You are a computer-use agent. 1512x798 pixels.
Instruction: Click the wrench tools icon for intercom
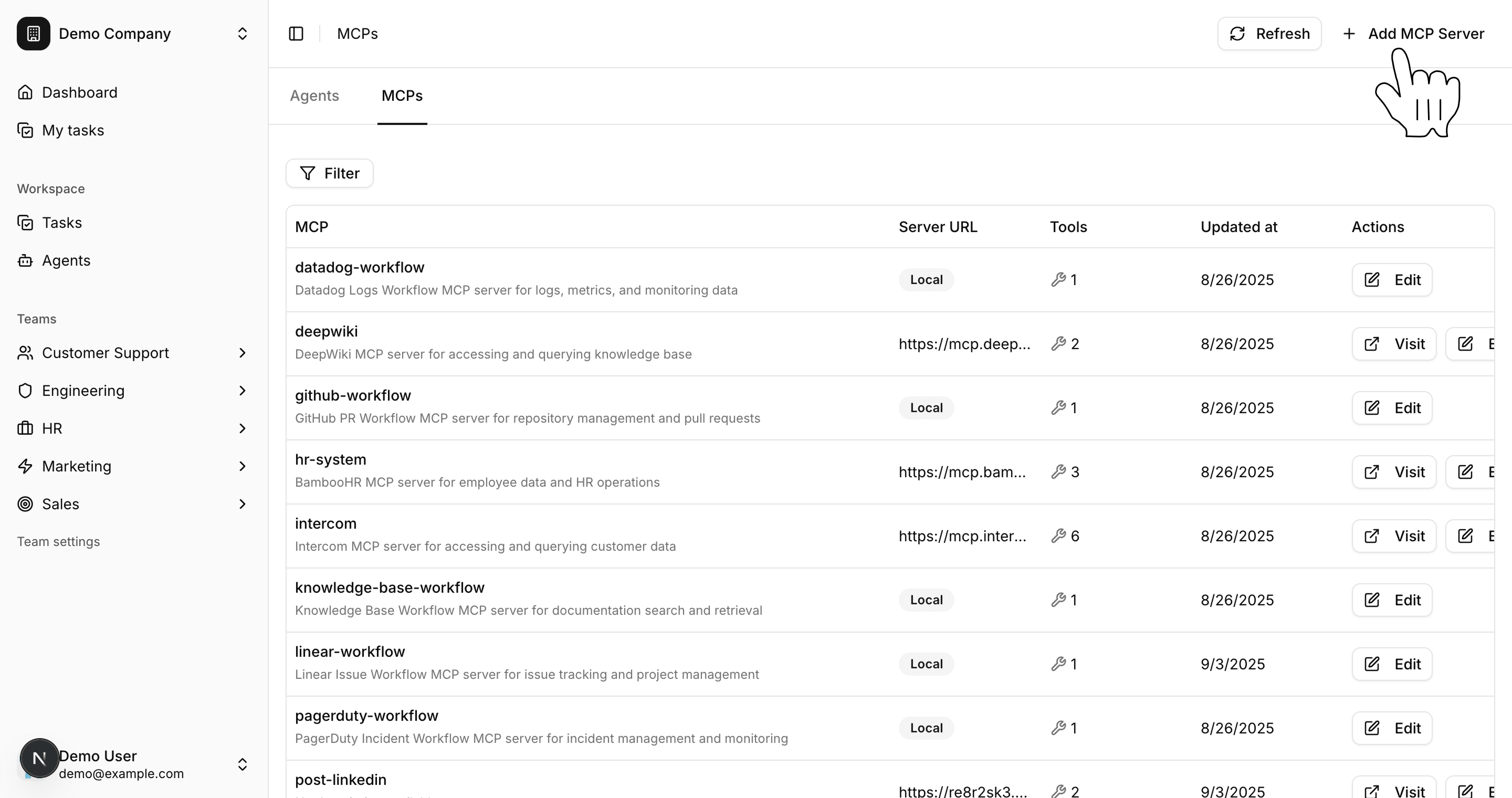tap(1058, 535)
